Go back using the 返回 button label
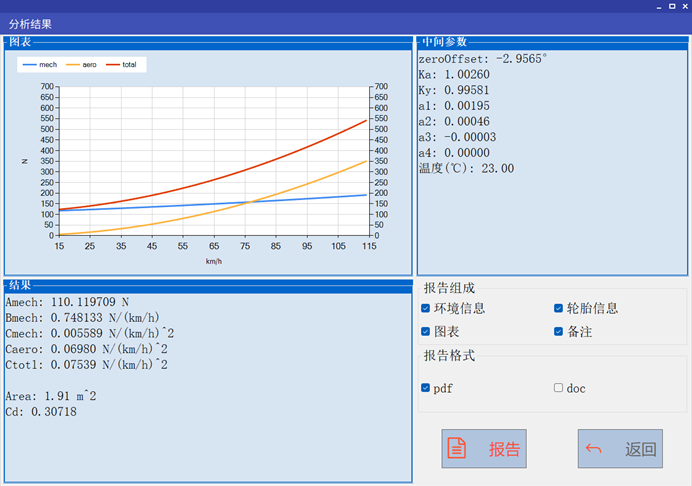 coord(640,449)
